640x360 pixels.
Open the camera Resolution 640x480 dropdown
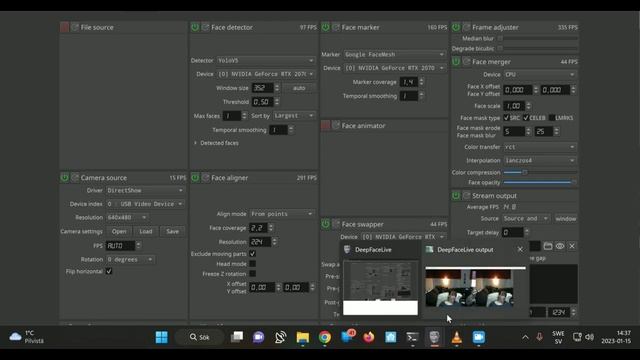(127, 217)
